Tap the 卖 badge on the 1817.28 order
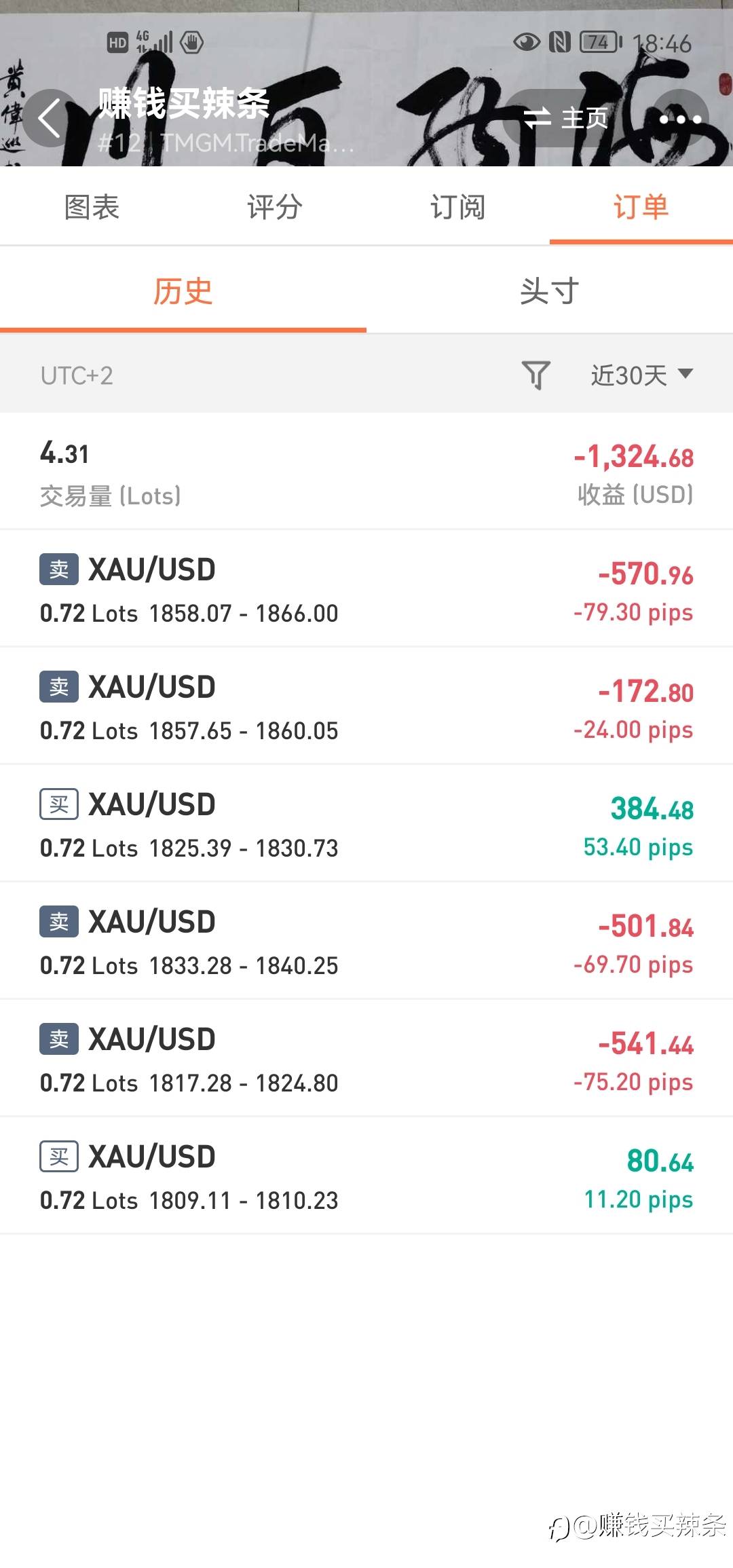Image resolution: width=733 pixels, height=1568 pixels. click(59, 1039)
